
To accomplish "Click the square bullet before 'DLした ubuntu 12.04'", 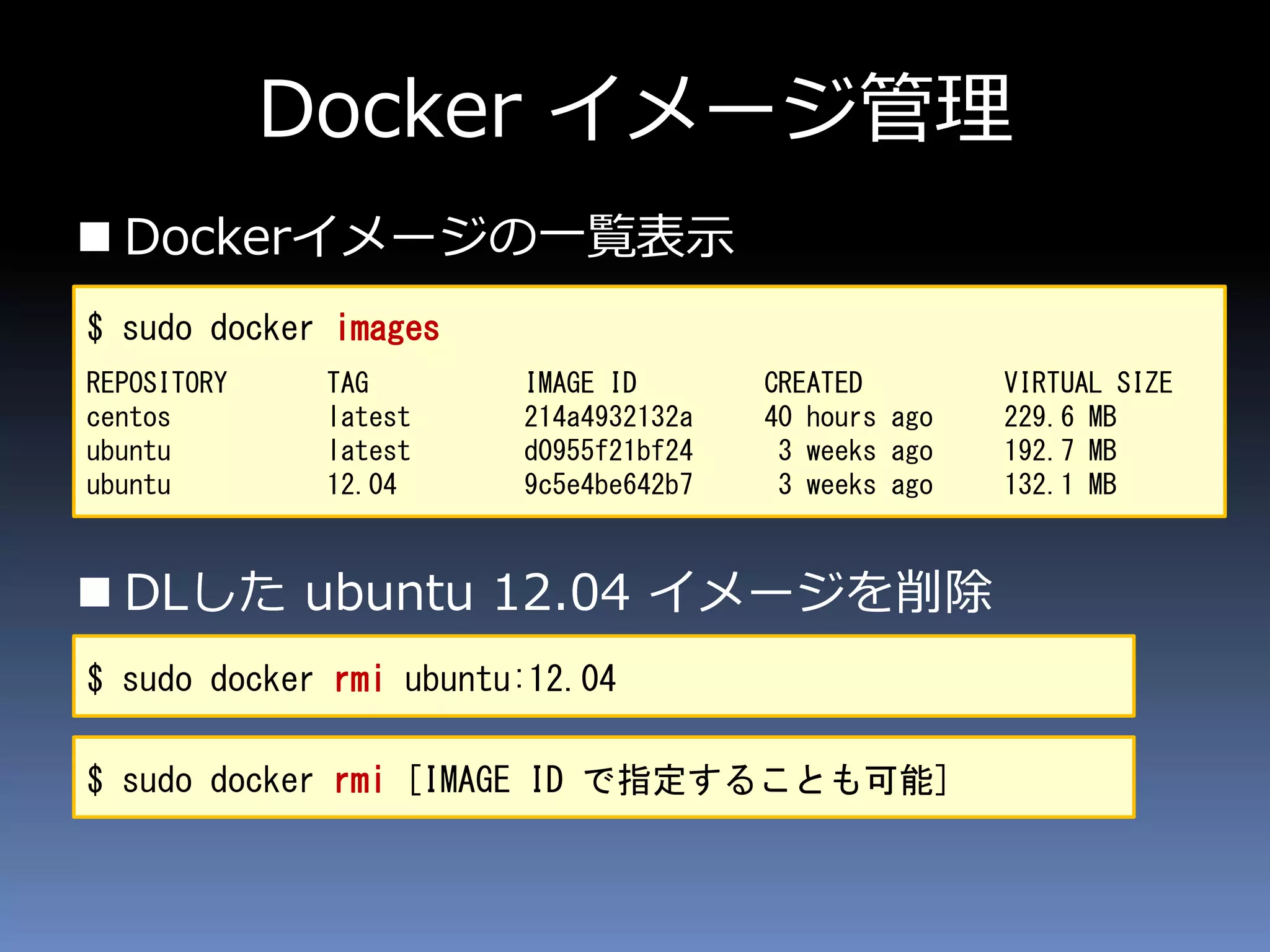I will [x=95, y=592].
